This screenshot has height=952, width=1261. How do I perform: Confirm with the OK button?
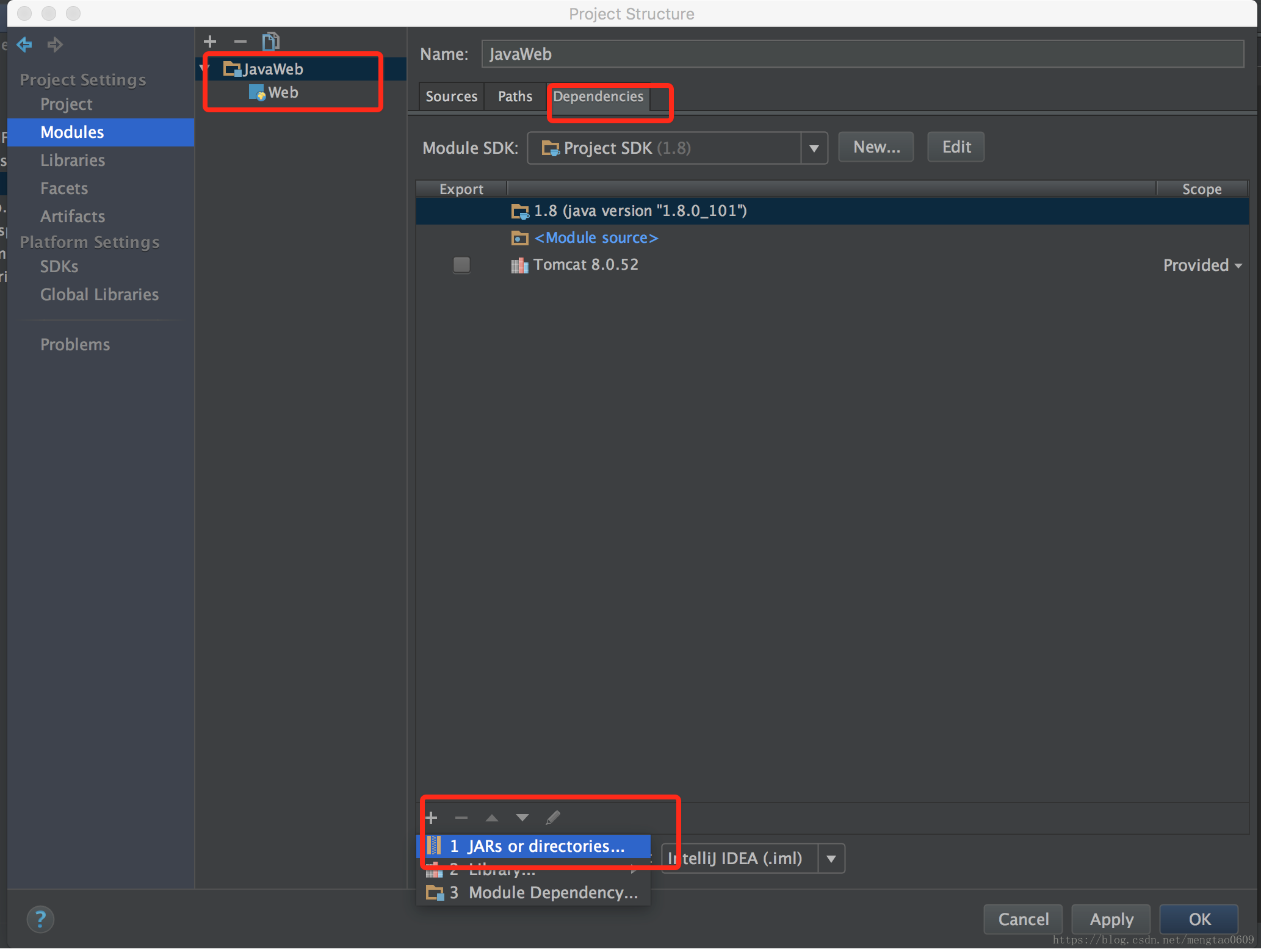point(1199,920)
